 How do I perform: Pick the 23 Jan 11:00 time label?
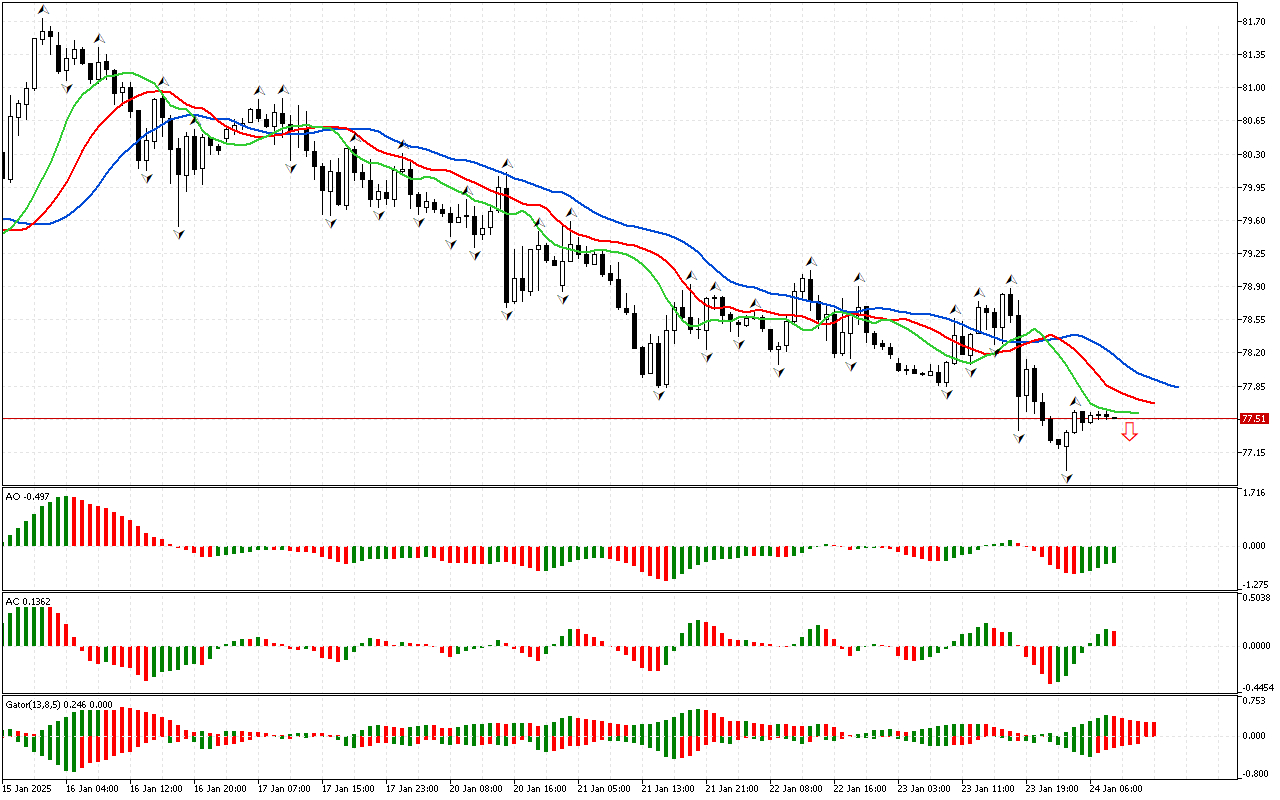coord(988,788)
